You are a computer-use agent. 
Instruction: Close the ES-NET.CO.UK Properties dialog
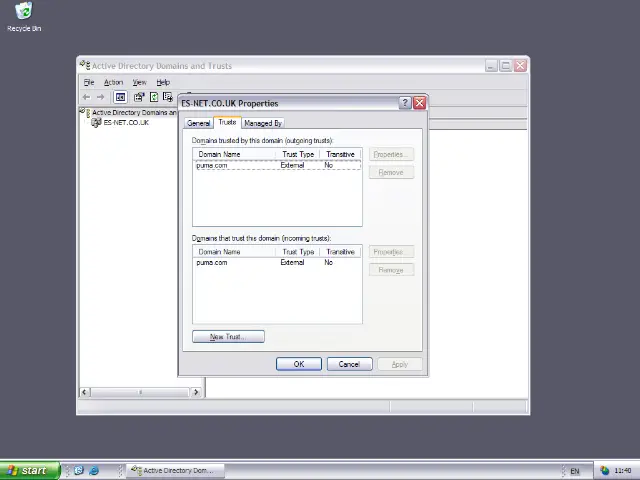(x=420, y=103)
